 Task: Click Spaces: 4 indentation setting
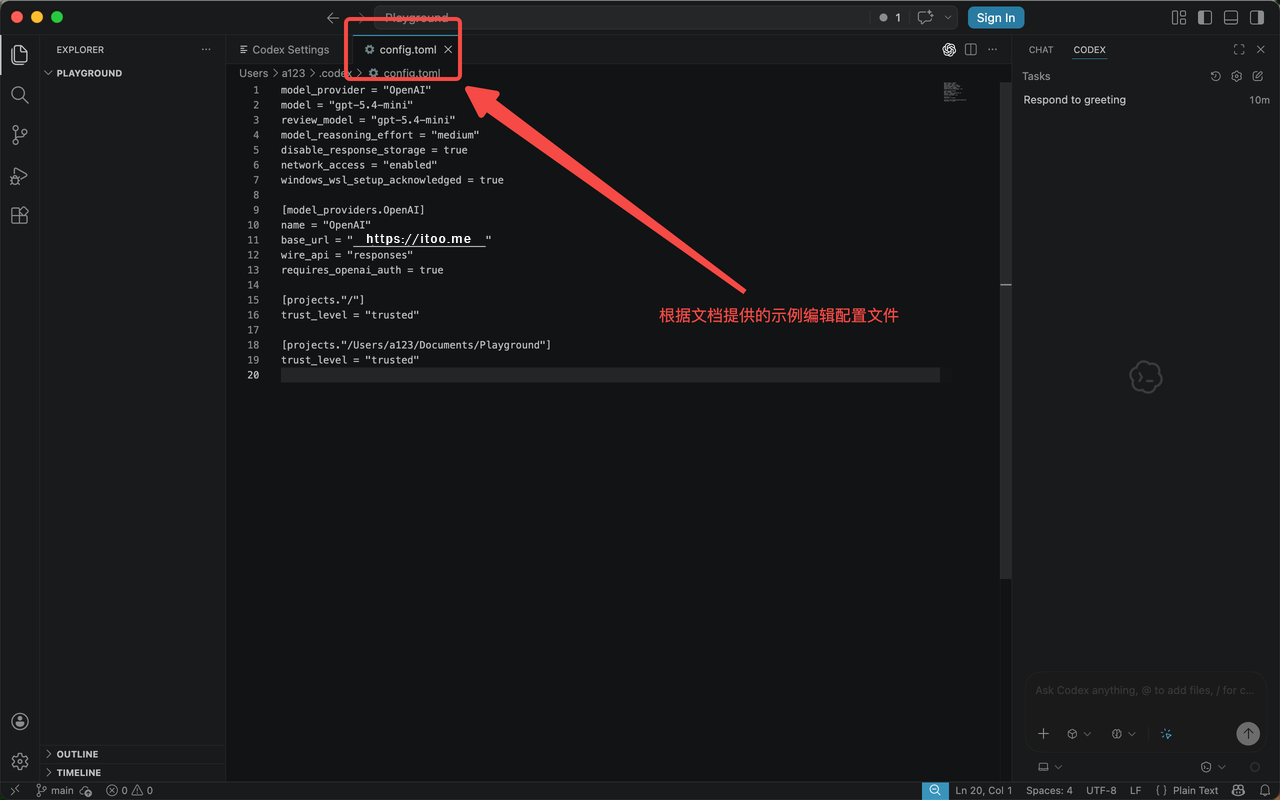tap(1049, 790)
